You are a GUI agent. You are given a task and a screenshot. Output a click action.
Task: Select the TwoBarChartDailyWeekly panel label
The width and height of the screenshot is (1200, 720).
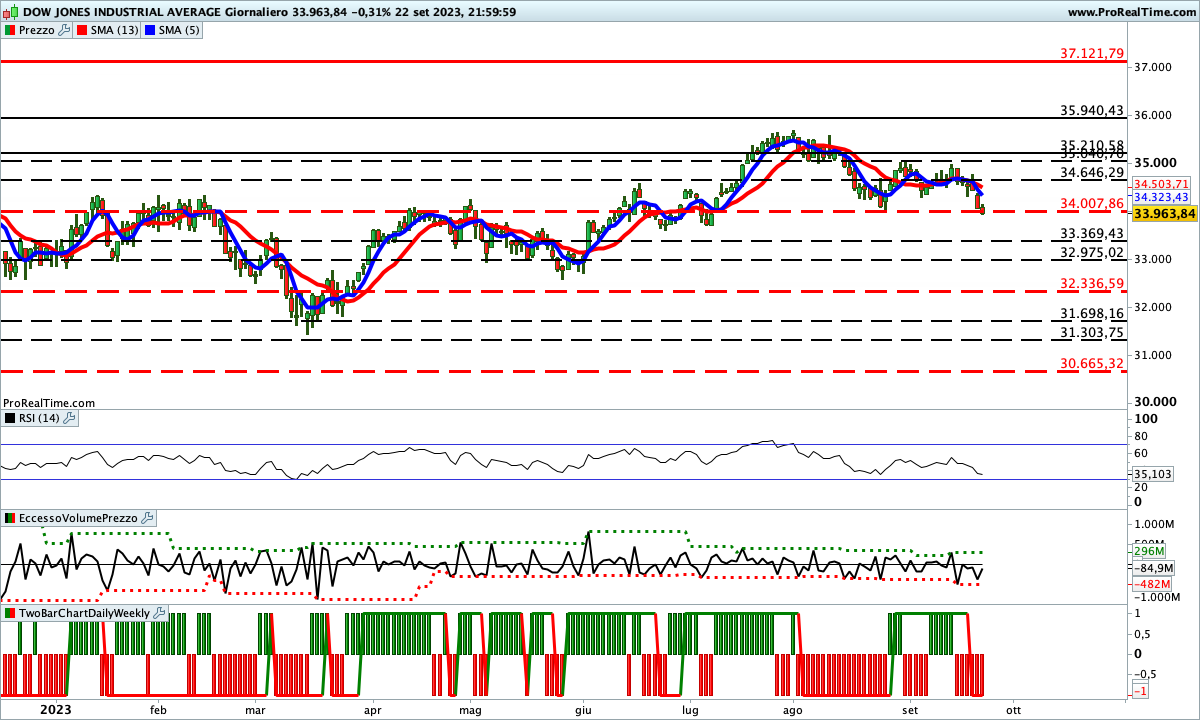point(85,612)
